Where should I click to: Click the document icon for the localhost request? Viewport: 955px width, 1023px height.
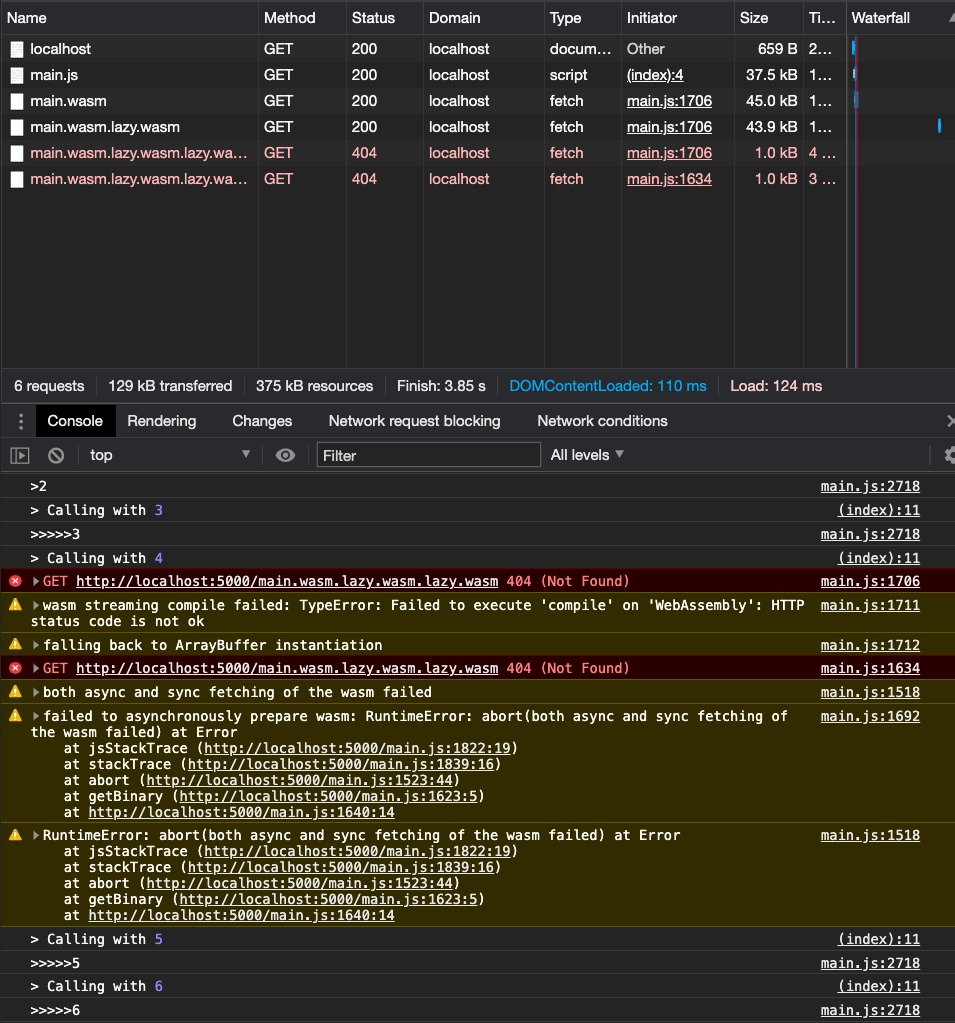click(17, 50)
